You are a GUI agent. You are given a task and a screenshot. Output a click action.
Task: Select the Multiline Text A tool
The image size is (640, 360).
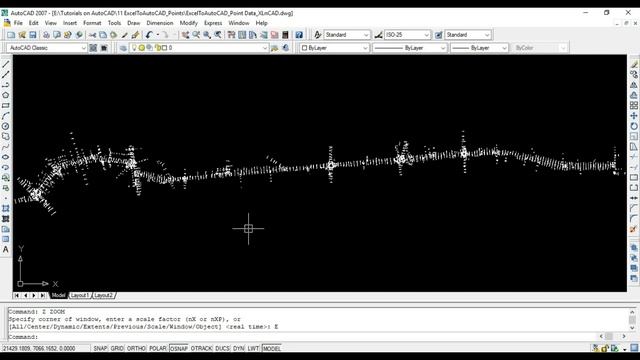click(6, 249)
